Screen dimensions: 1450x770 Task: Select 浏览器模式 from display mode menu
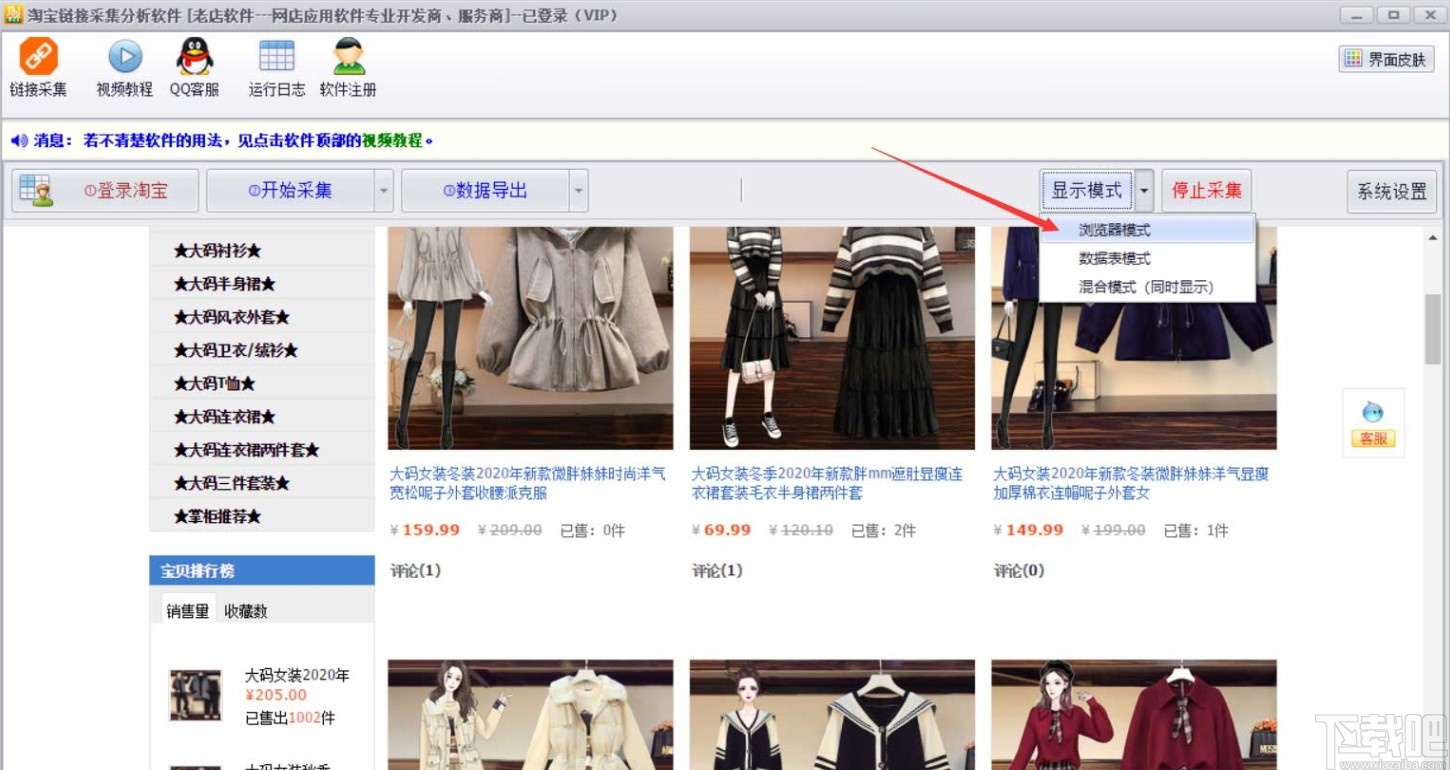[x=1115, y=229]
